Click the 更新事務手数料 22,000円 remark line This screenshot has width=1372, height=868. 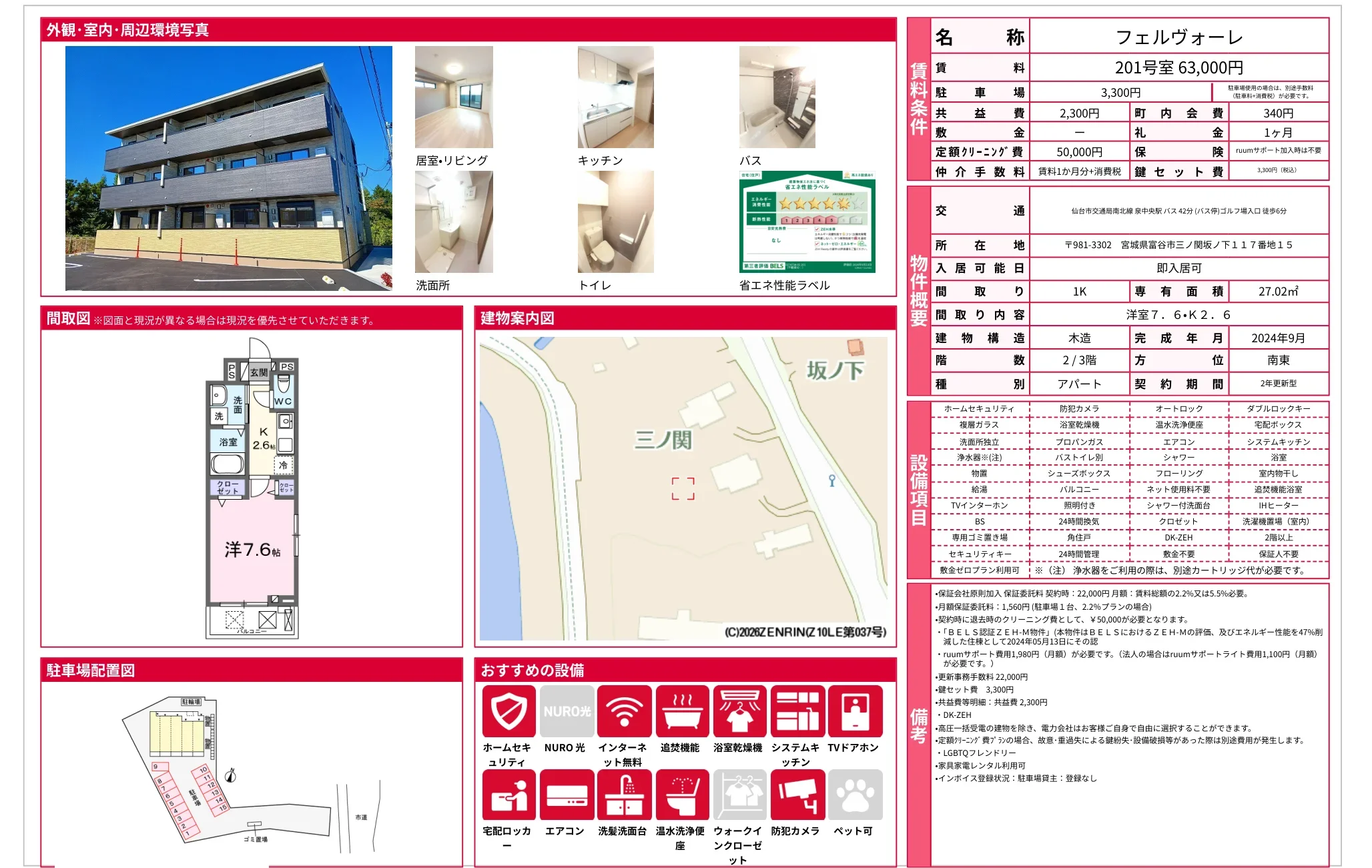[982, 677]
